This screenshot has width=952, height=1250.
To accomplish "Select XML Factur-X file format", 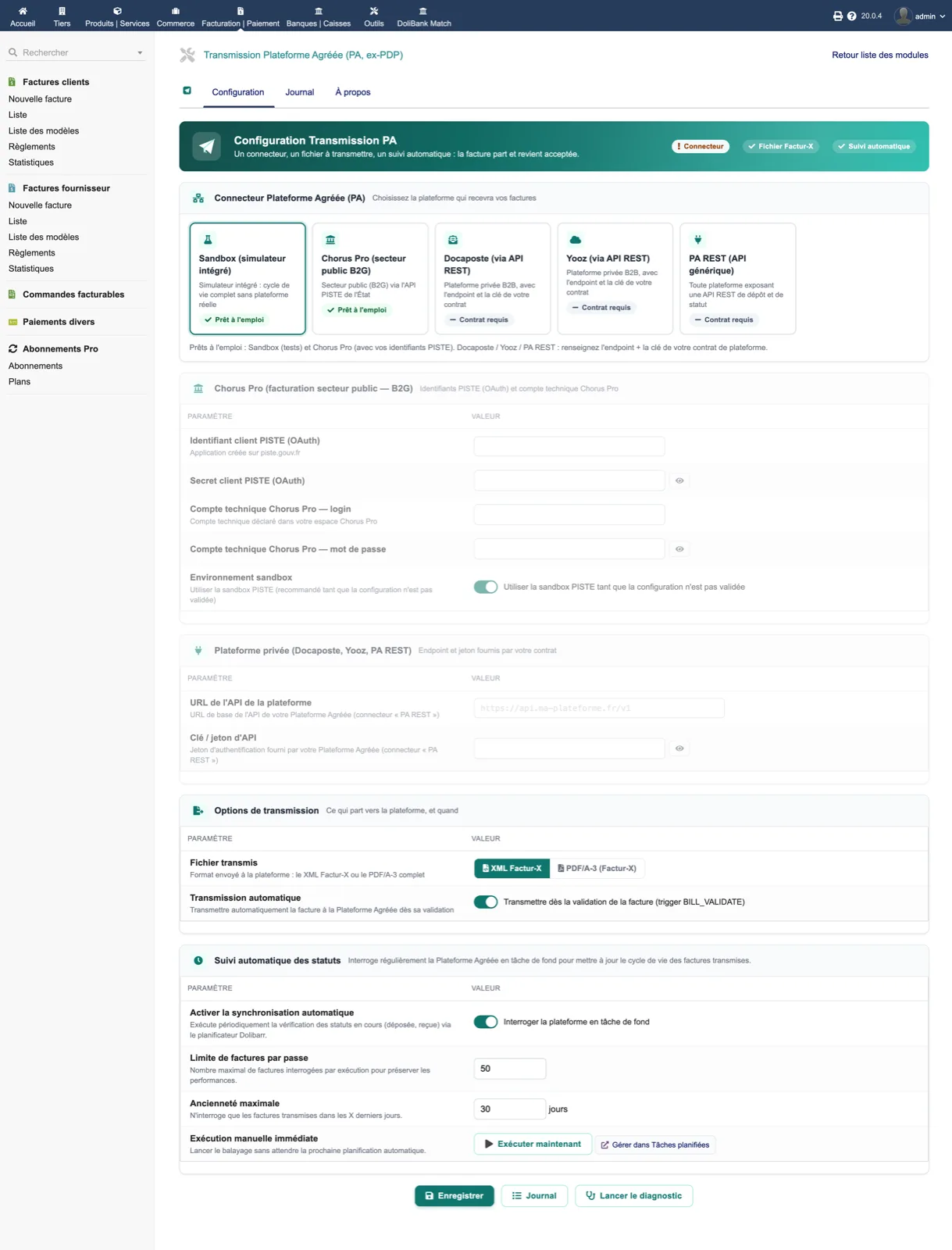I will (x=512, y=868).
